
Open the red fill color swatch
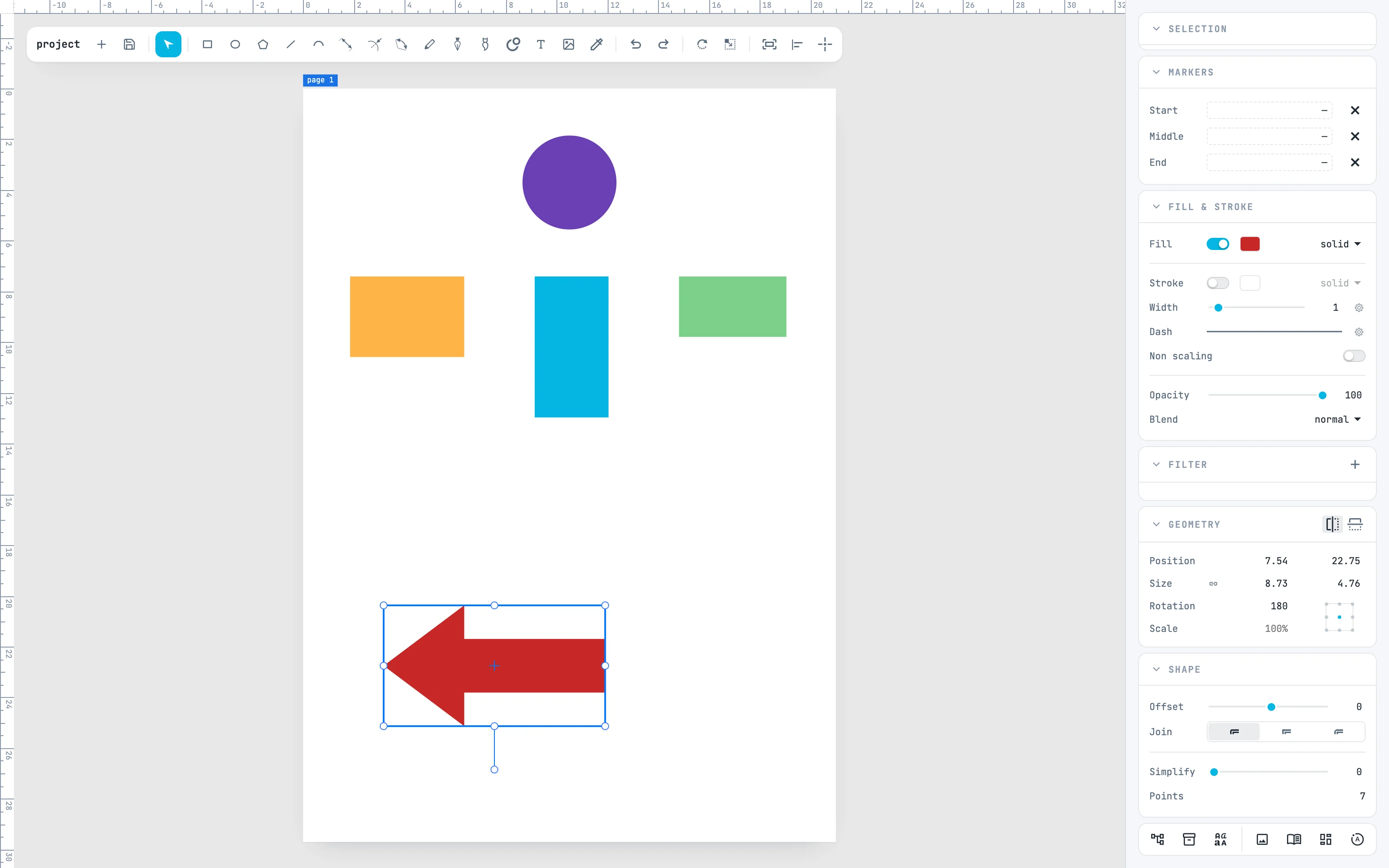click(1250, 244)
